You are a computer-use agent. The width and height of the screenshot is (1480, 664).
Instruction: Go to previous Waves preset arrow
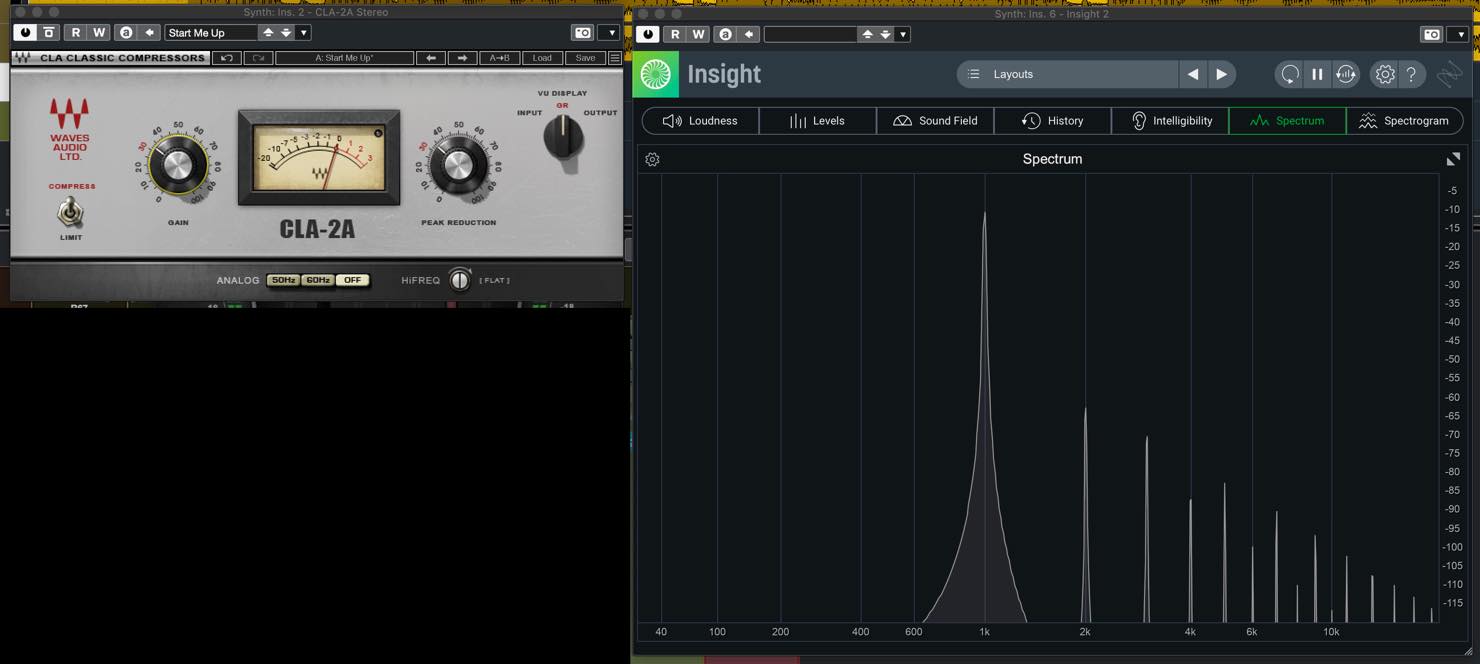click(x=431, y=58)
